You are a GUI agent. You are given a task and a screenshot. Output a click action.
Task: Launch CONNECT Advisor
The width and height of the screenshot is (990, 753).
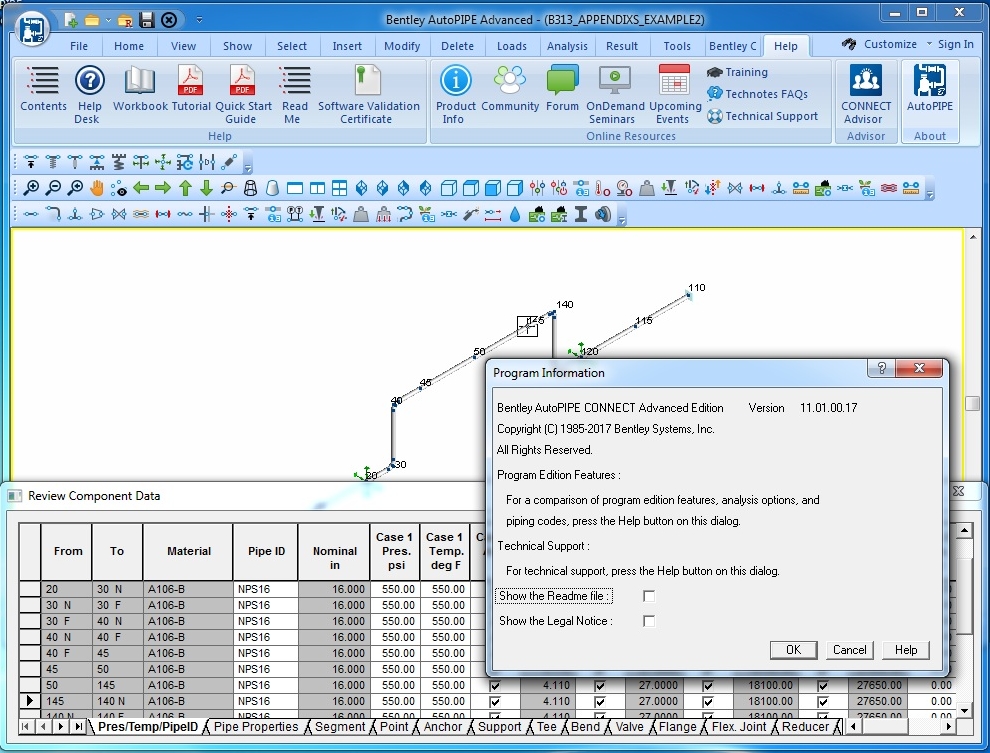click(866, 94)
